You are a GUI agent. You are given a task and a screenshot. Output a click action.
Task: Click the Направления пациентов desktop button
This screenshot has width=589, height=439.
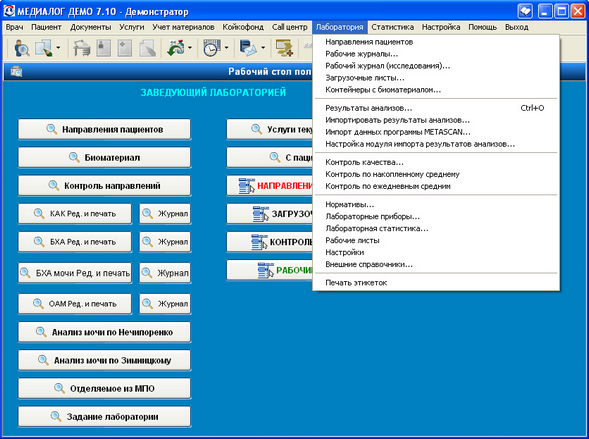(x=104, y=129)
